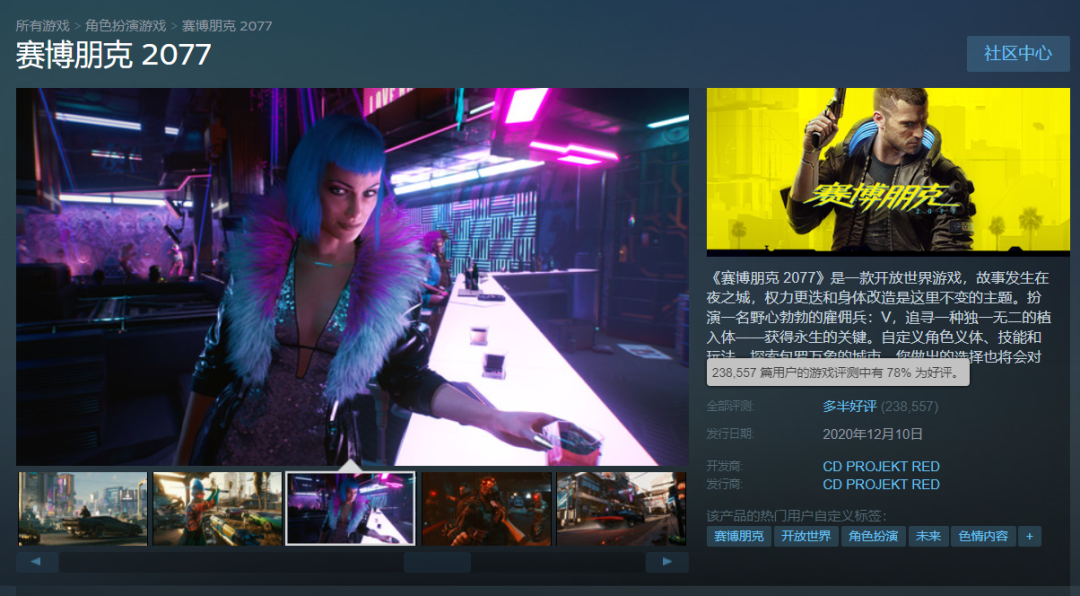Image resolution: width=1080 pixels, height=596 pixels.
Task: Select the fourth dark red cyborg thumbnail
Action: (486, 508)
